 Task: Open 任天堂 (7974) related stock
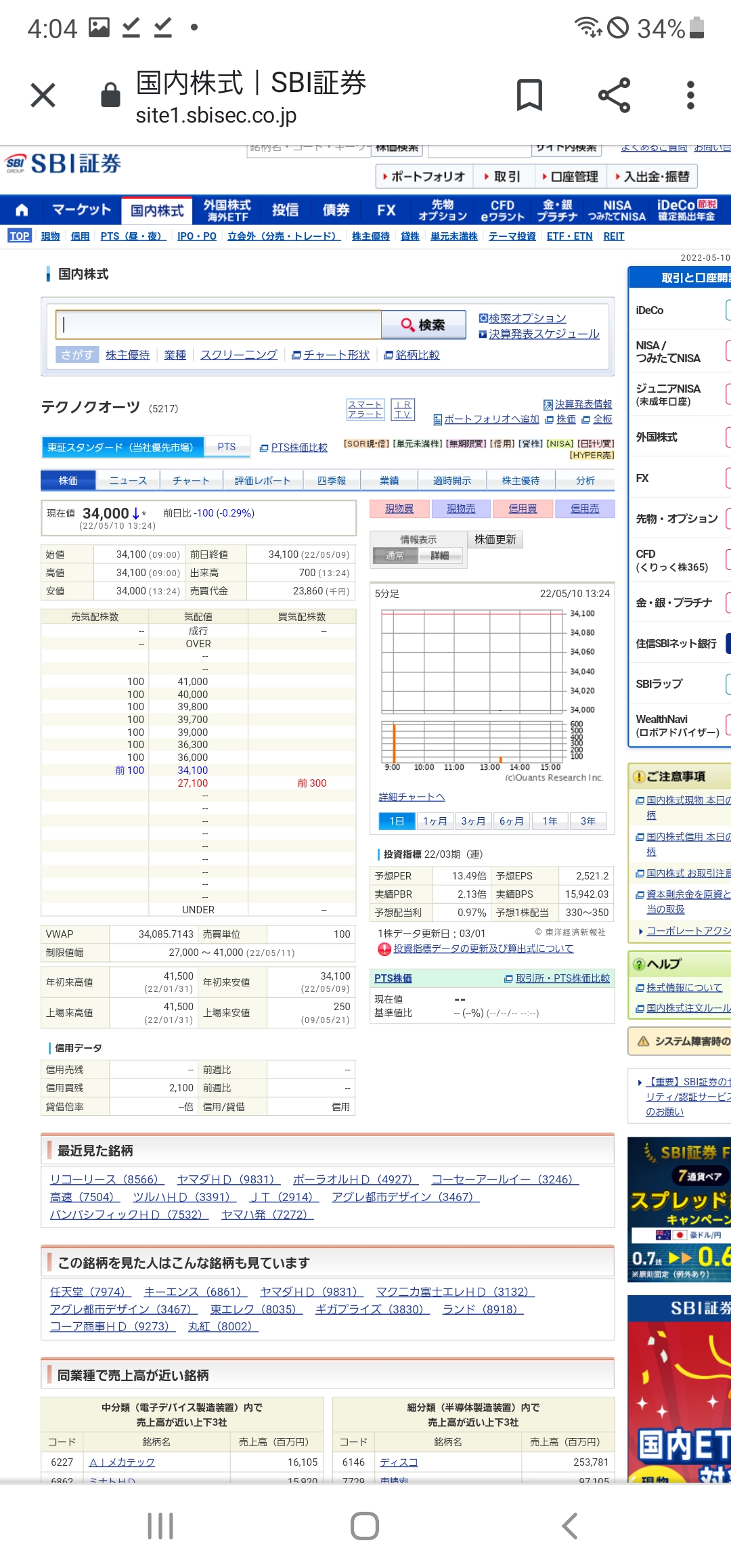point(90,1292)
